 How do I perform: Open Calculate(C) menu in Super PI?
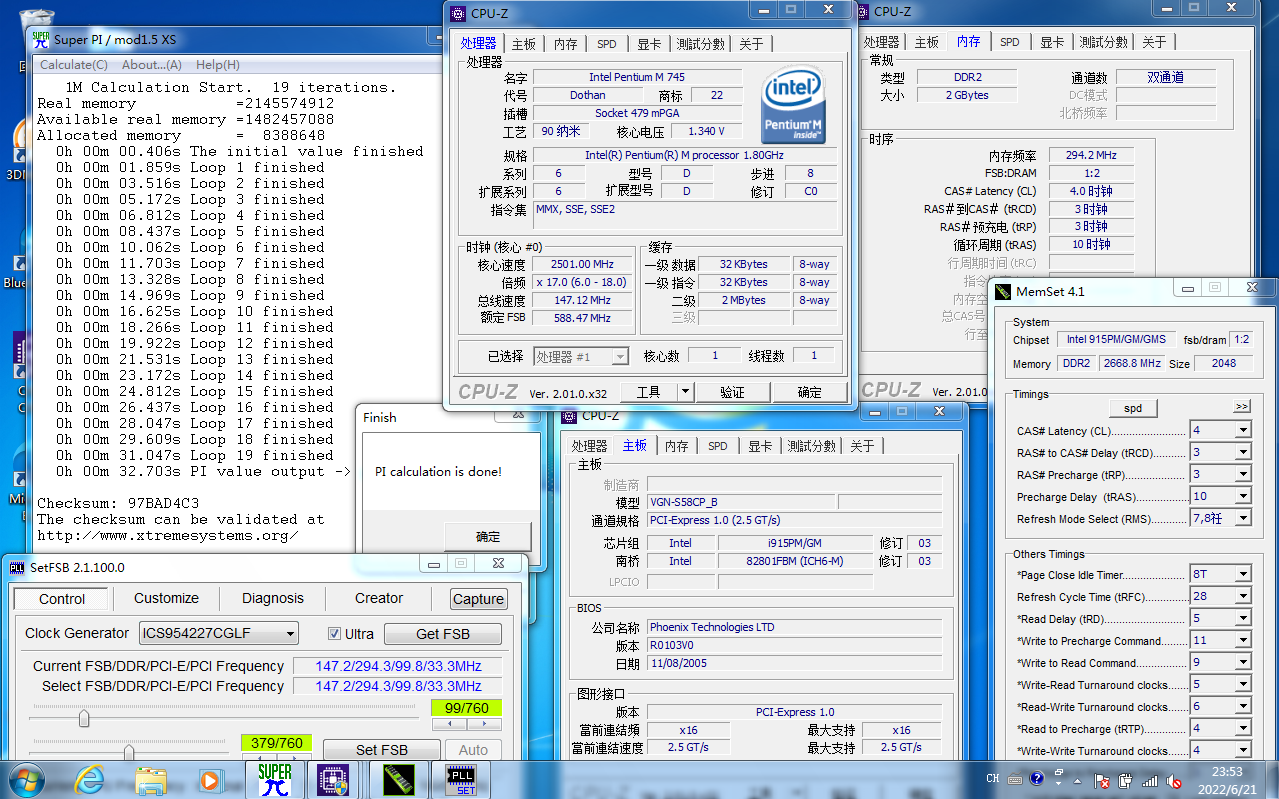pos(74,65)
